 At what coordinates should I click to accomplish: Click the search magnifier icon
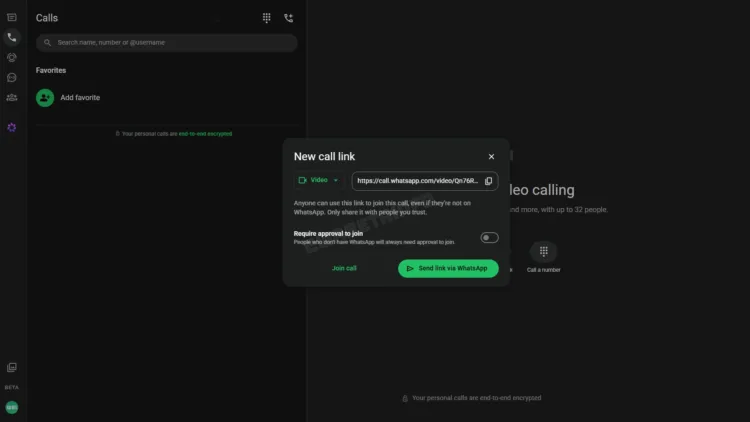click(47, 43)
